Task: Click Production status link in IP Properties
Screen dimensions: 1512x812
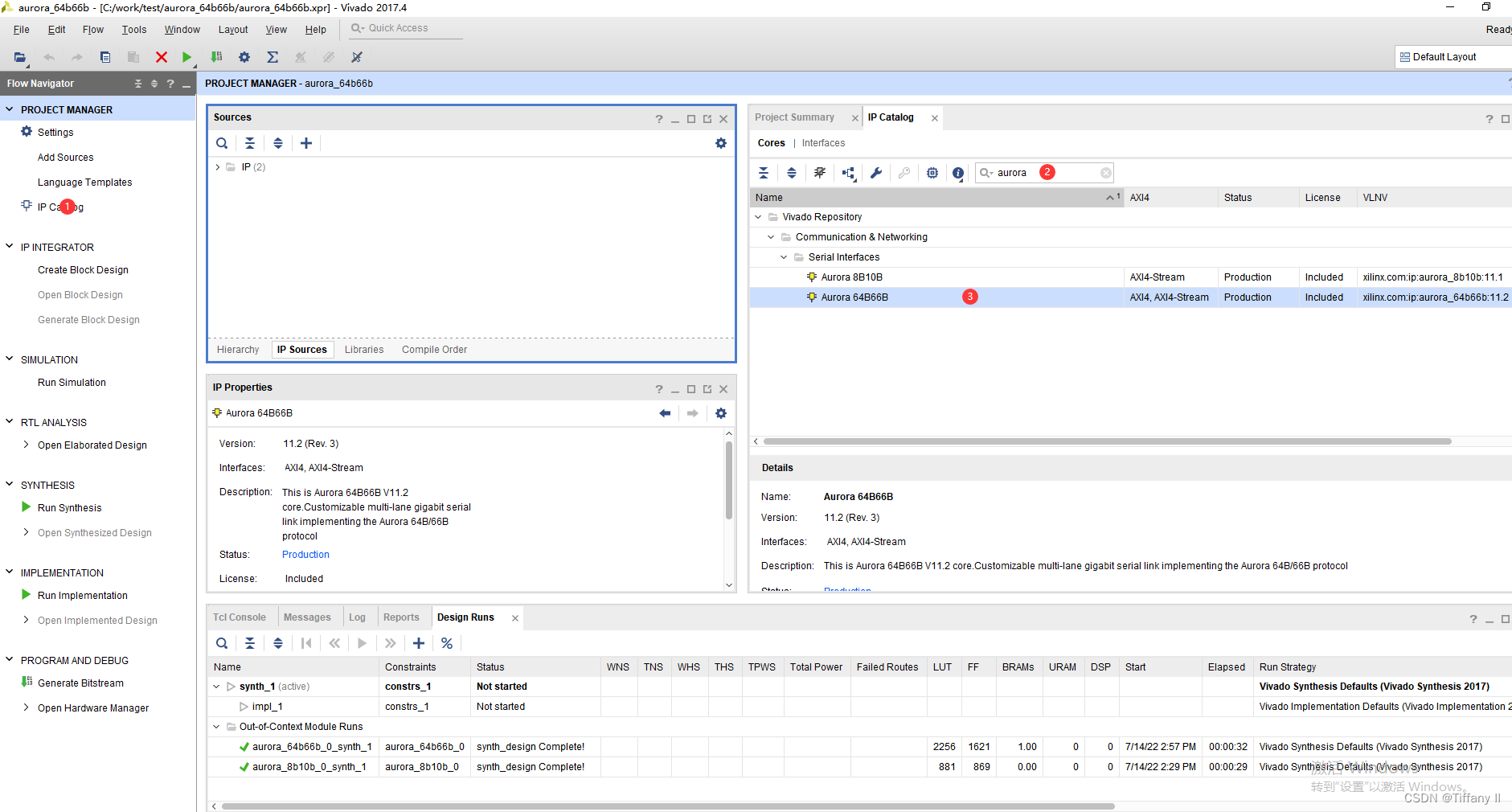Action: click(305, 555)
